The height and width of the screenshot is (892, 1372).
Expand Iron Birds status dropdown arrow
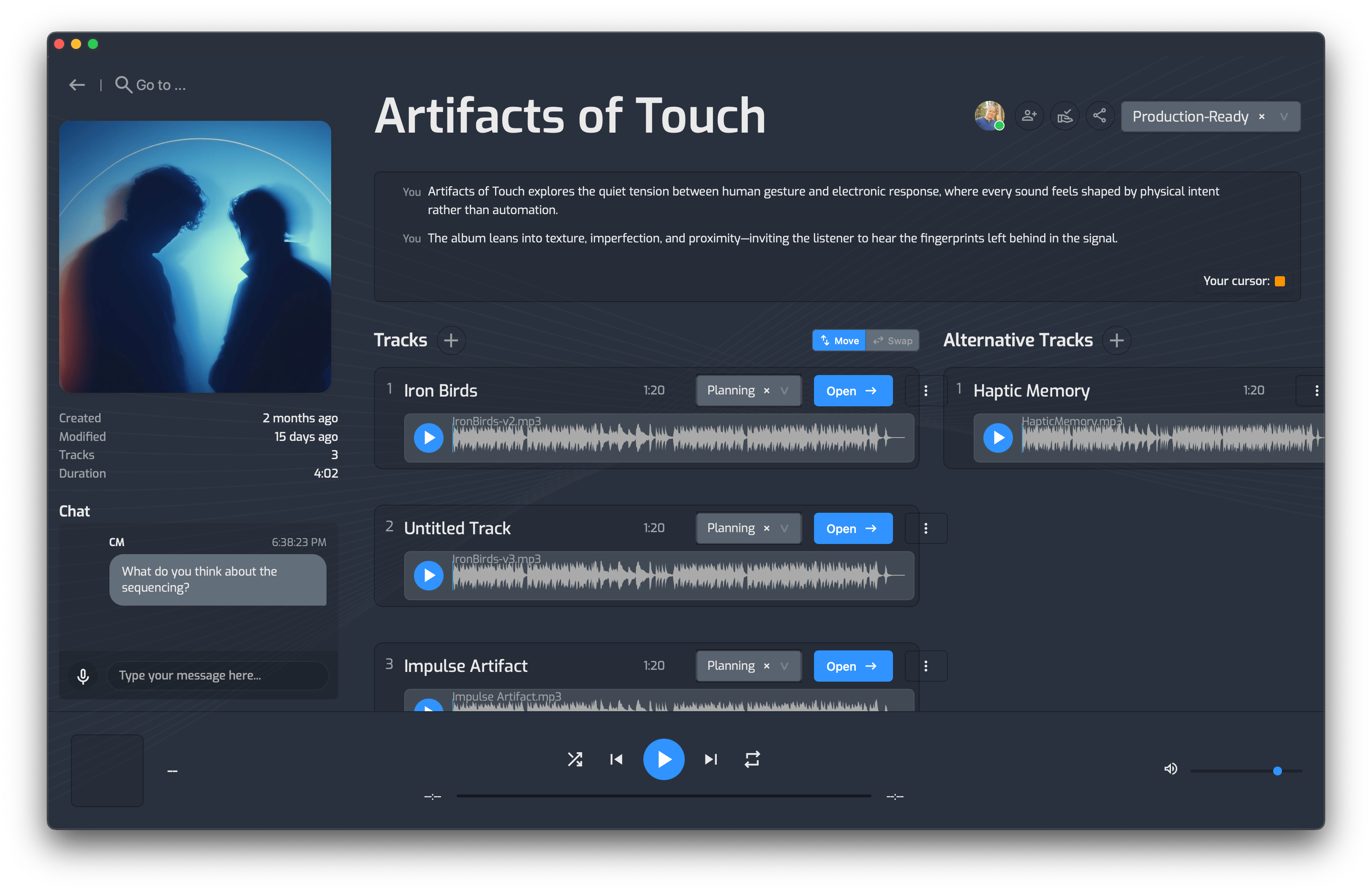pos(784,391)
